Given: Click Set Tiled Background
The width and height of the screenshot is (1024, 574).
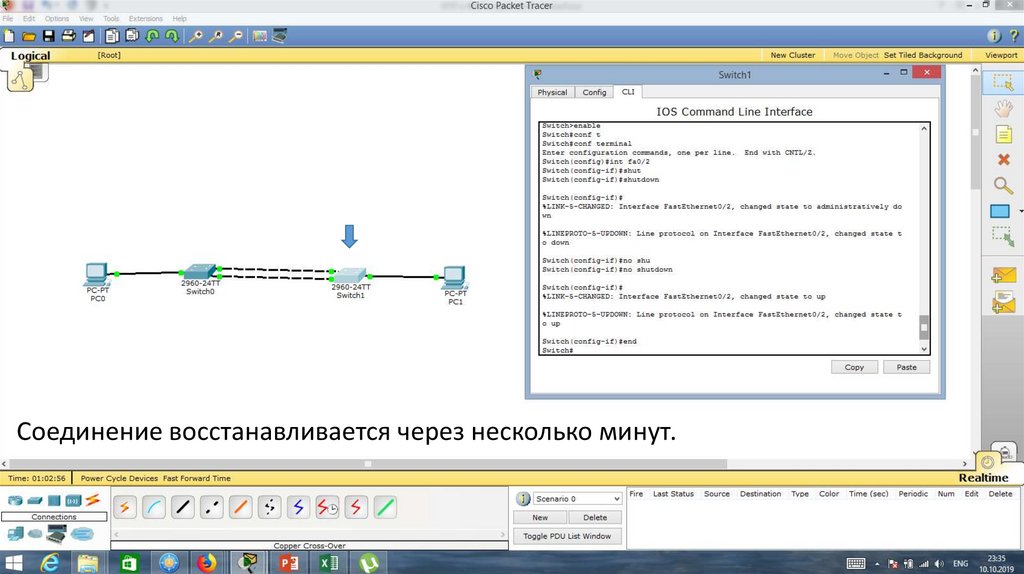Looking at the screenshot, I should tap(923, 55).
